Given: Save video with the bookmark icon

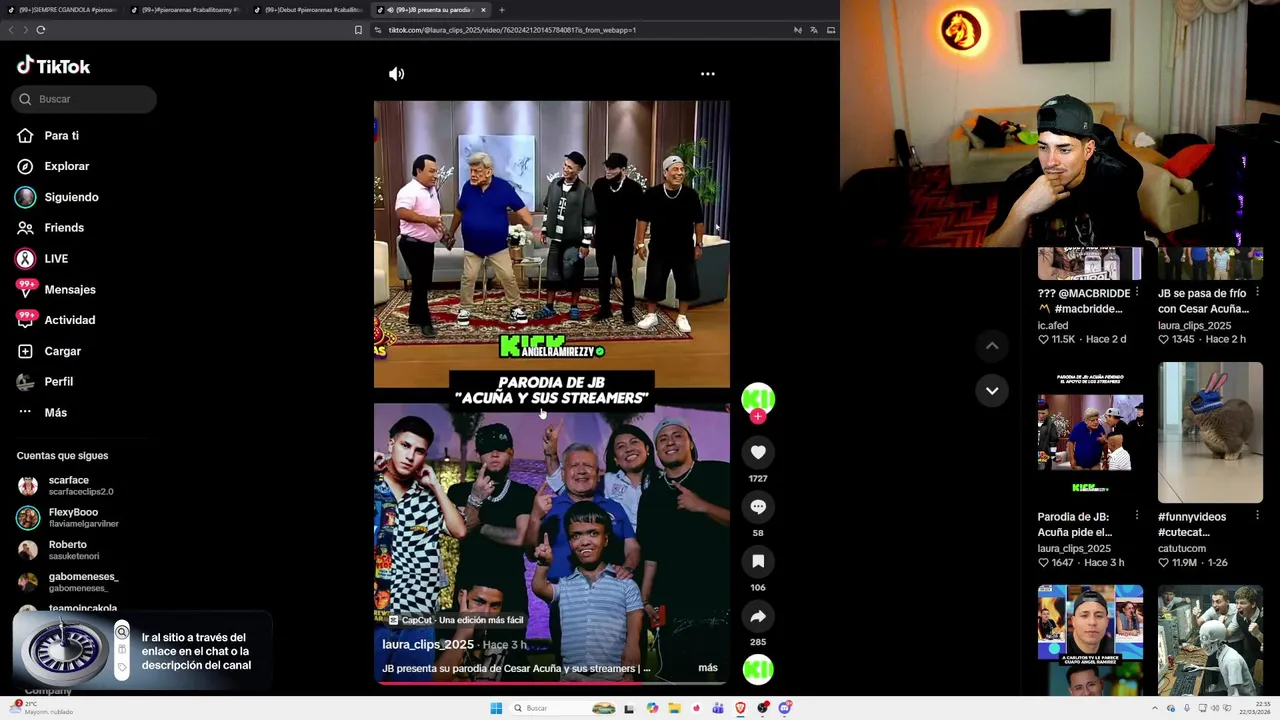Looking at the screenshot, I should (758, 561).
